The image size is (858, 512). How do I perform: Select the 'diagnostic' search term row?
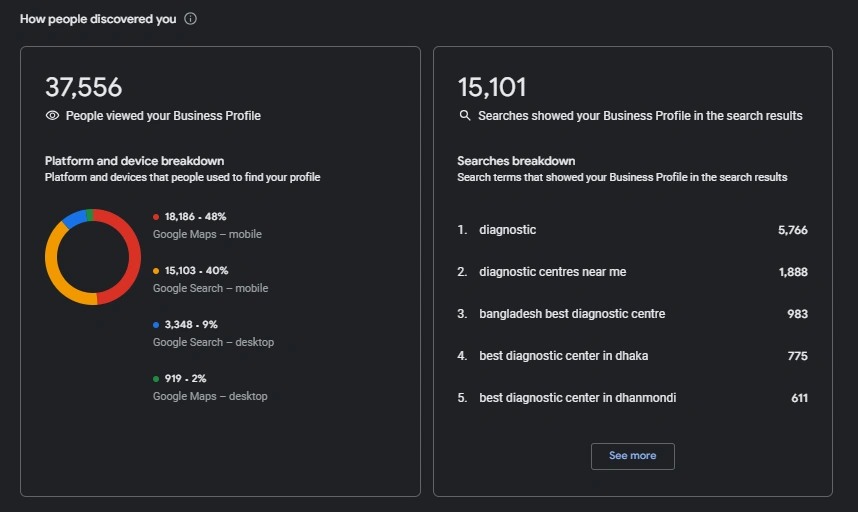click(x=633, y=230)
